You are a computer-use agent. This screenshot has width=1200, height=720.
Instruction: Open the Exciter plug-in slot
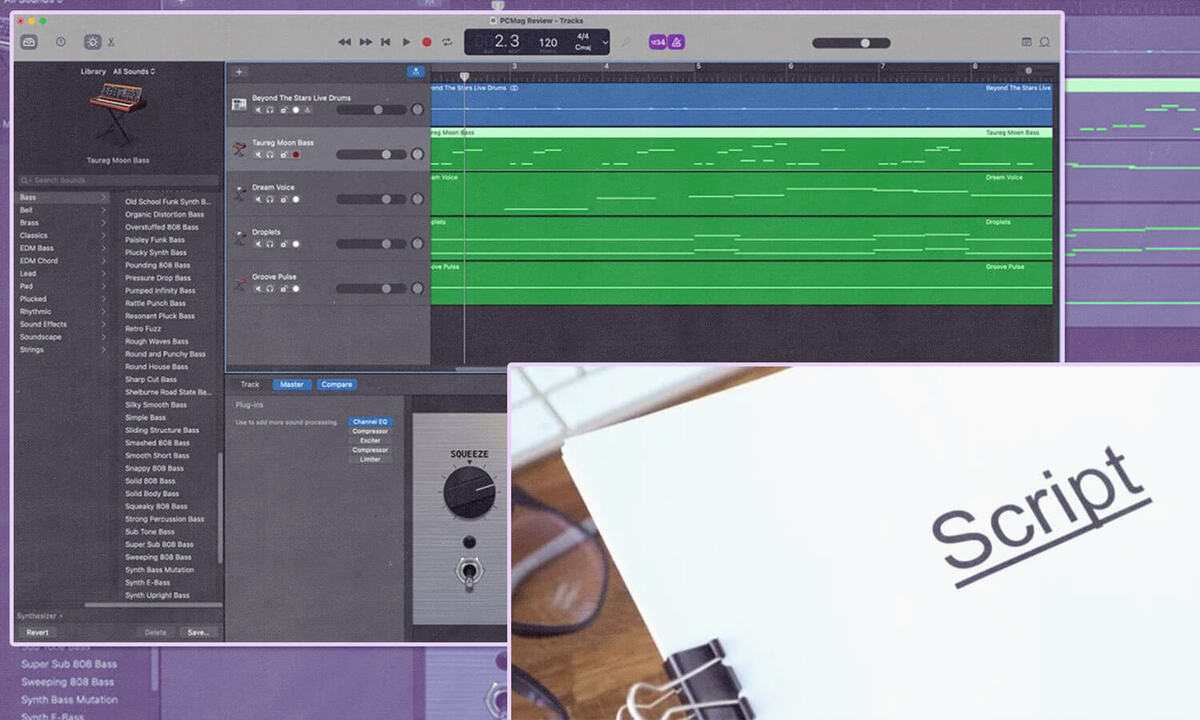(x=370, y=441)
